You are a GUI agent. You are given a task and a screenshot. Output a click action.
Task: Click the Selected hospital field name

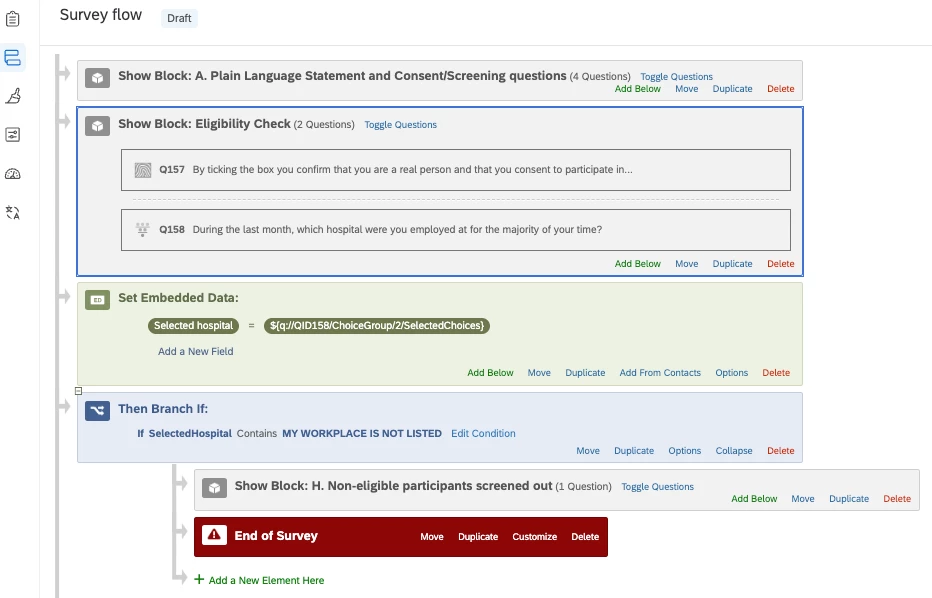pyautogui.click(x=194, y=326)
